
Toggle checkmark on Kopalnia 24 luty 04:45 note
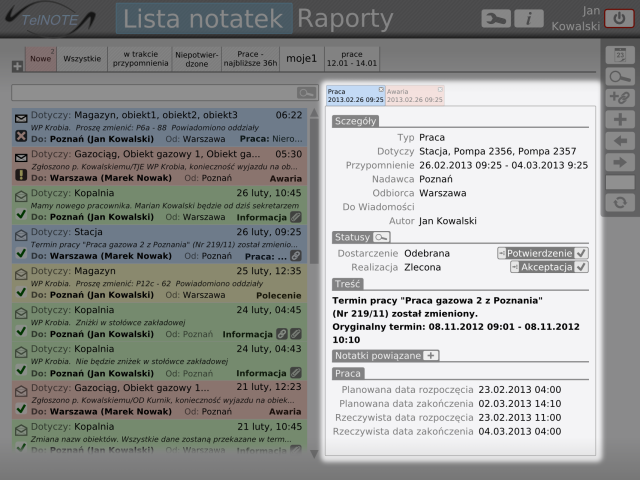pyautogui.click(x=21, y=331)
